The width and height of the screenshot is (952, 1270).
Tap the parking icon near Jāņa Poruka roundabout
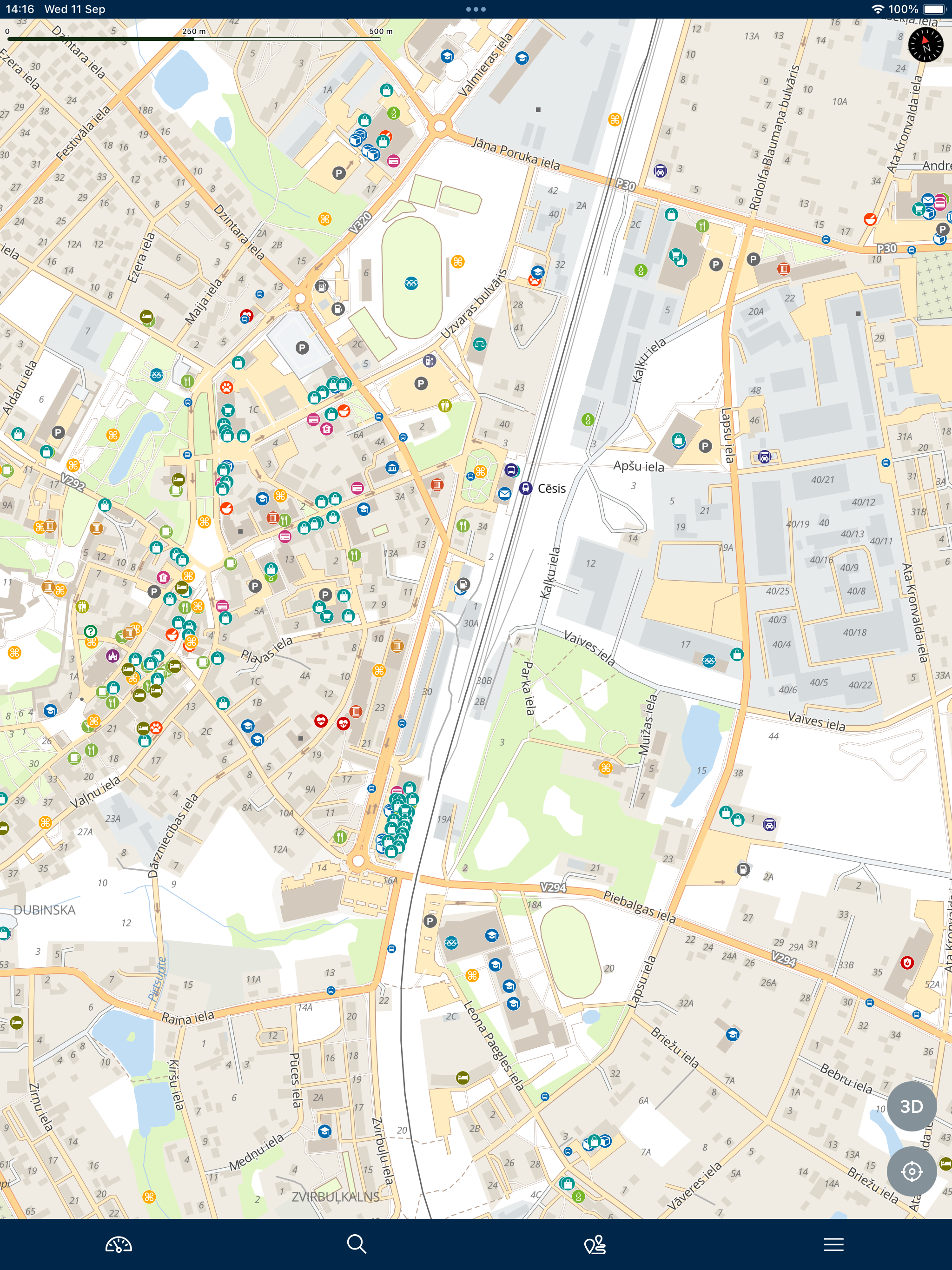point(339,173)
